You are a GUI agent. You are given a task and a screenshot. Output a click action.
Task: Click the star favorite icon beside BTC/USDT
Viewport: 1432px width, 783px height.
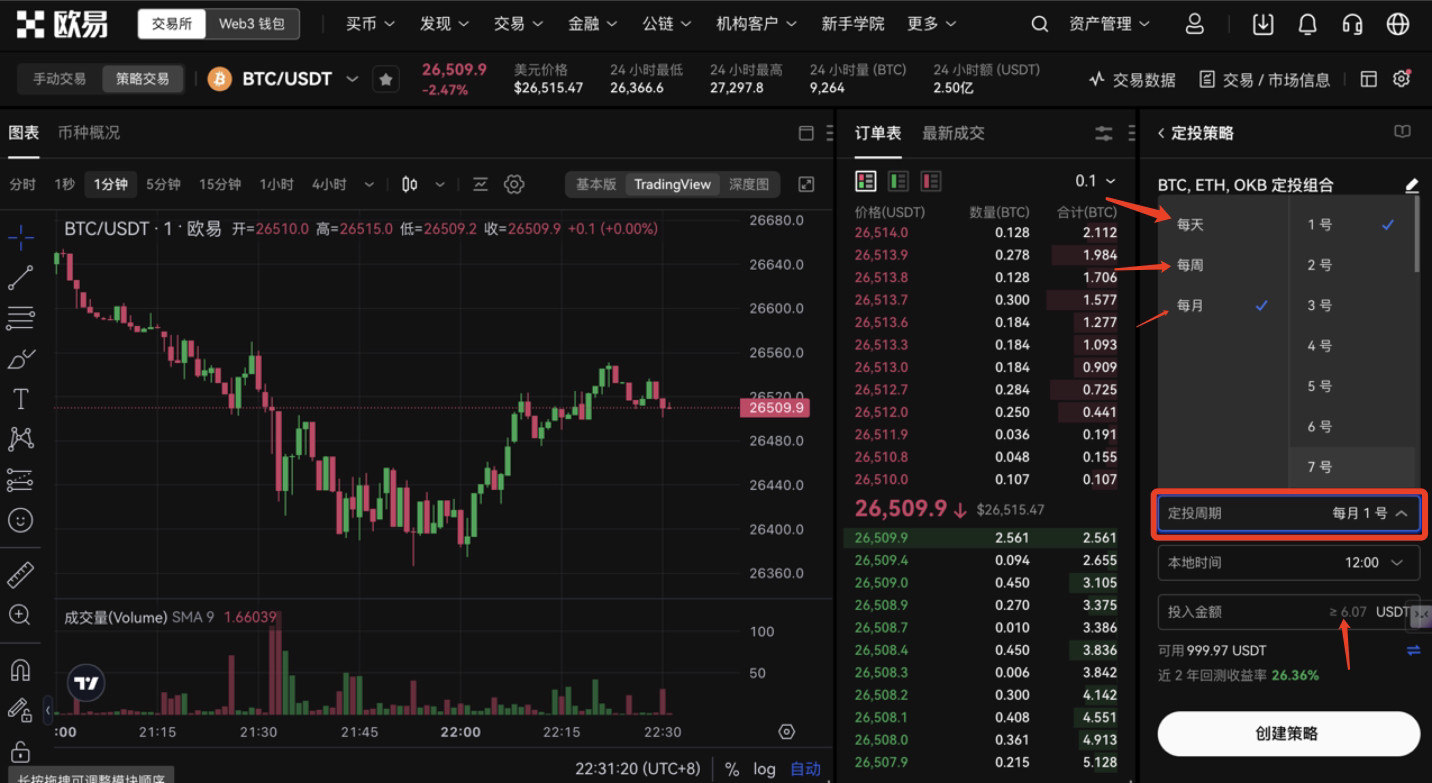[x=386, y=79]
